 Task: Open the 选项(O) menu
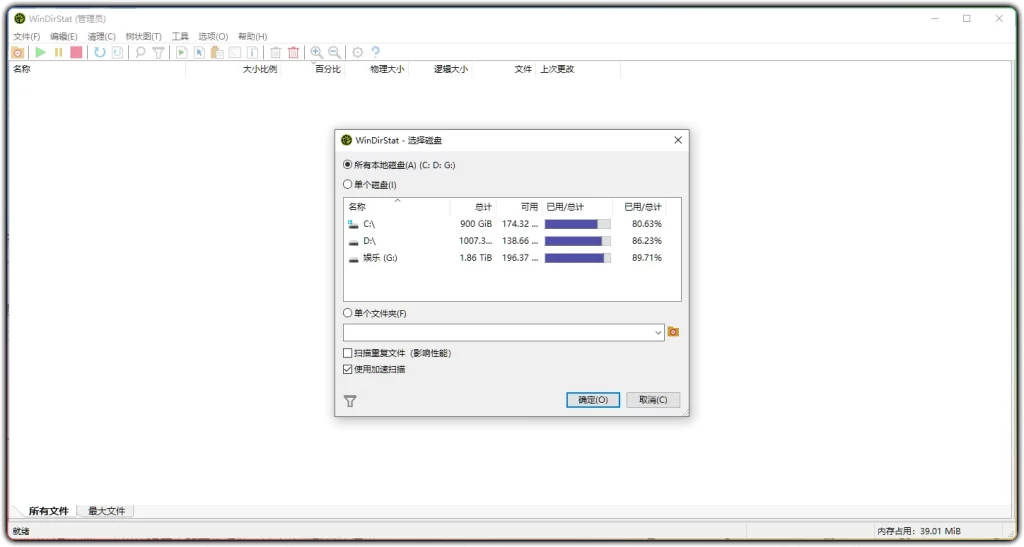(214, 37)
